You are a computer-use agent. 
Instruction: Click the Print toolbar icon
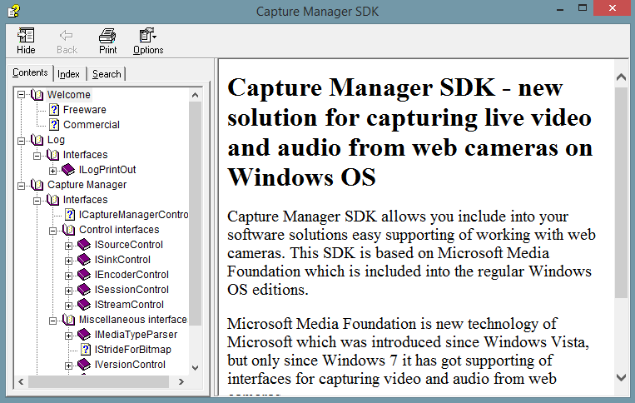[x=108, y=36]
